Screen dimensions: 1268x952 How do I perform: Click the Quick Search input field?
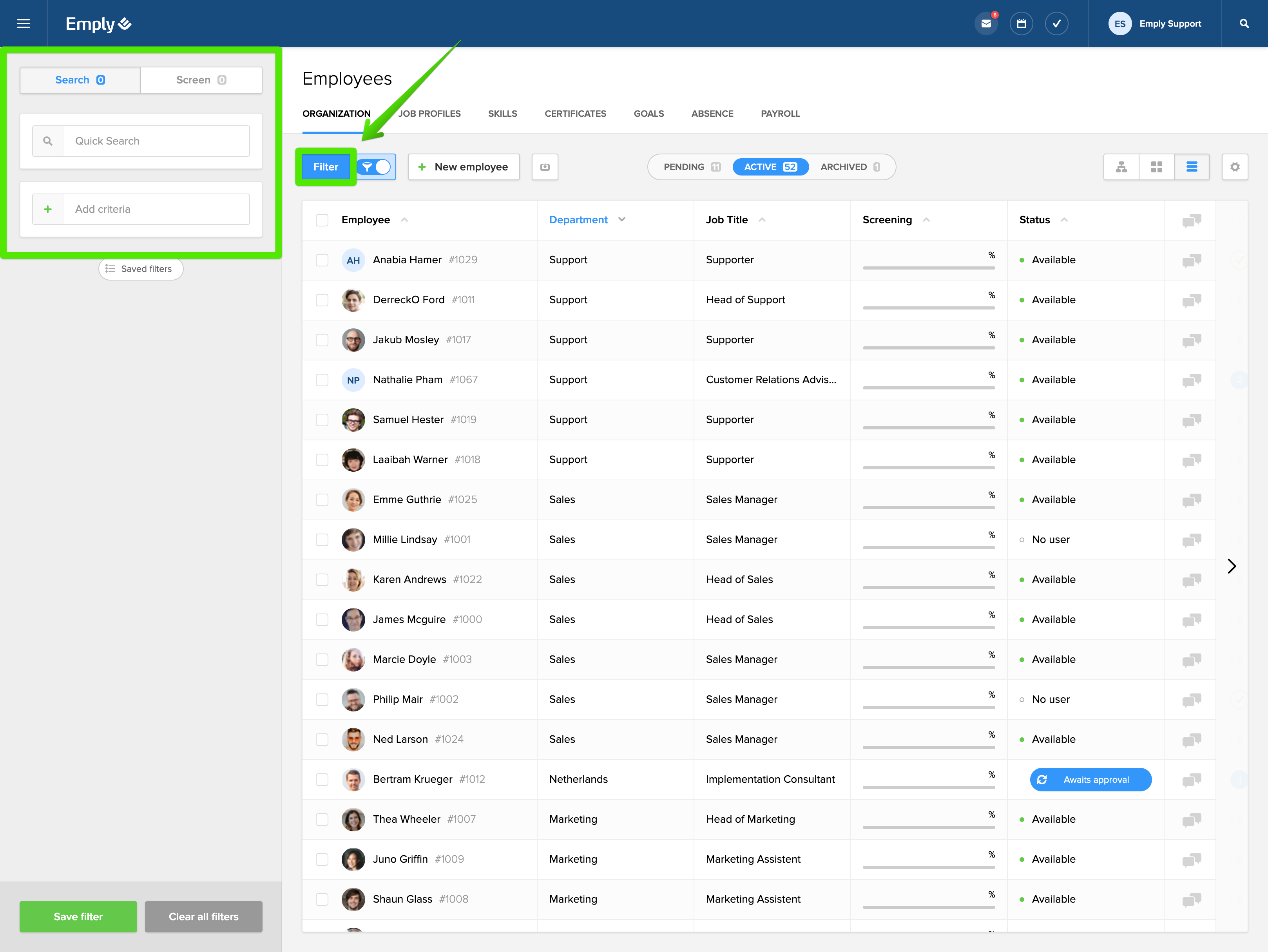coord(156,141)
